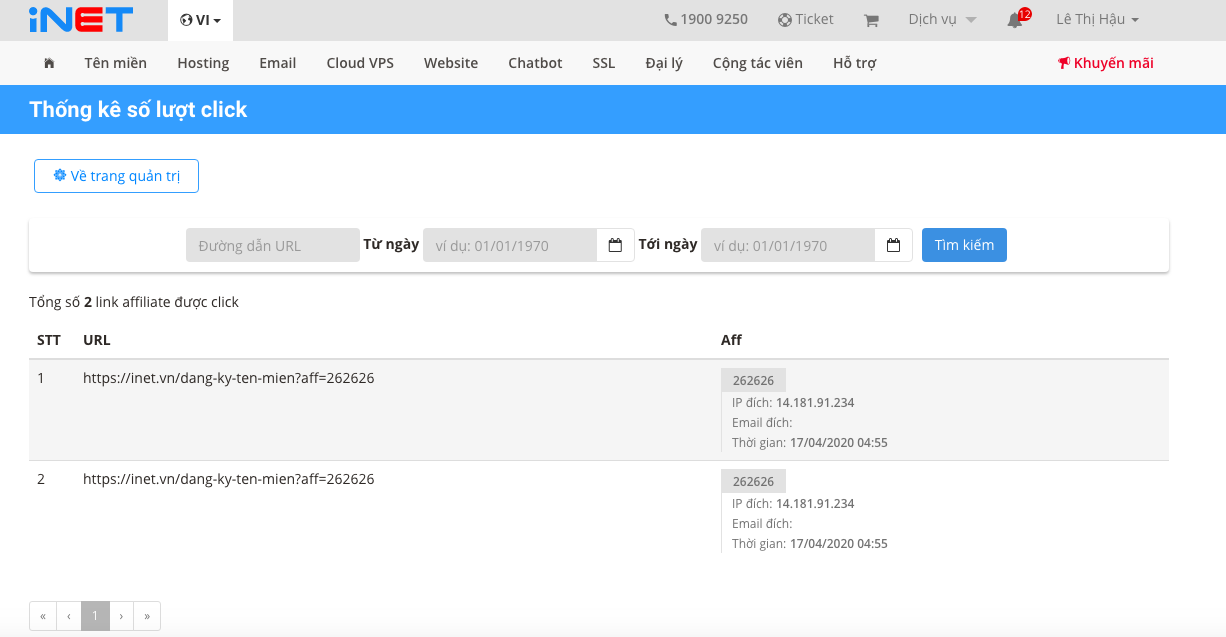
Task: Click the URL in row 2
Action: tap(229, 479)
